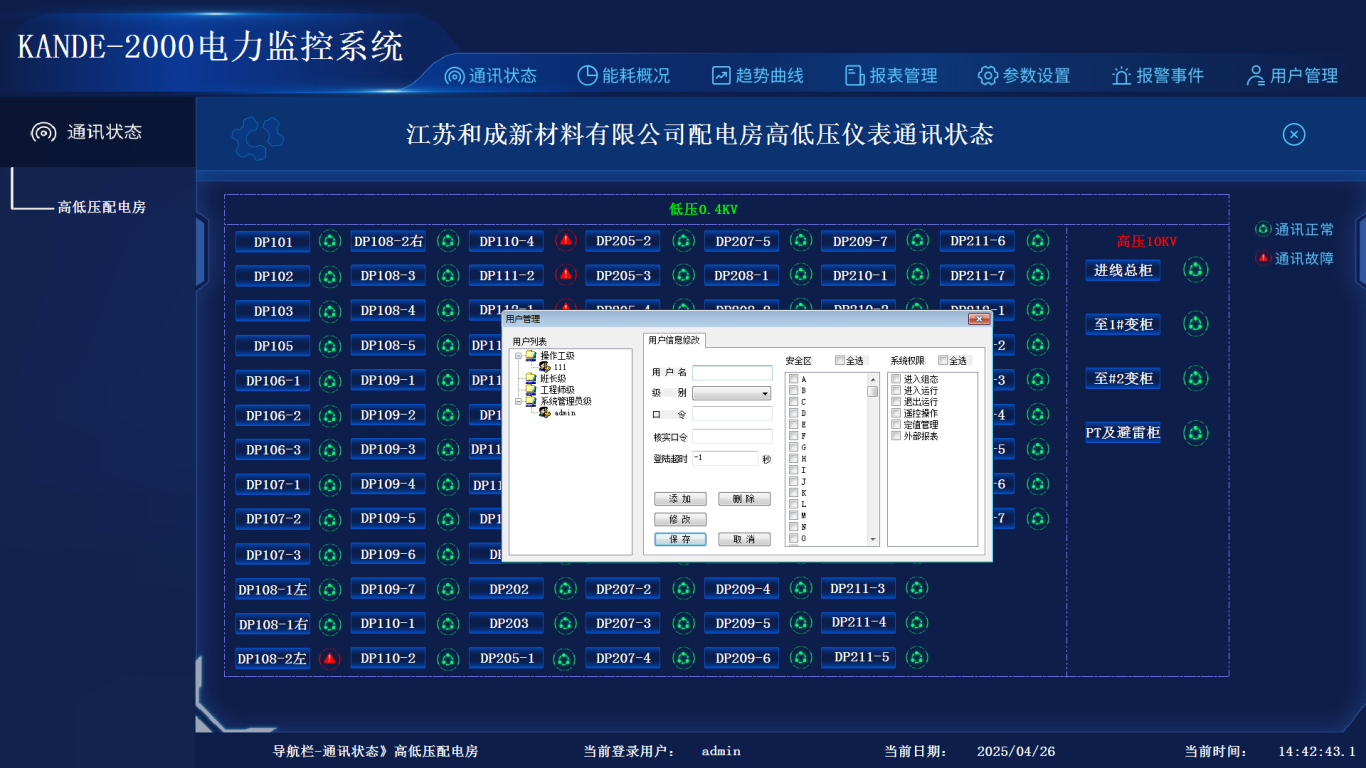Enable the 进入组态 permission checkbox
This screenshot has width=1366, height=768.
tap(896, 379)
